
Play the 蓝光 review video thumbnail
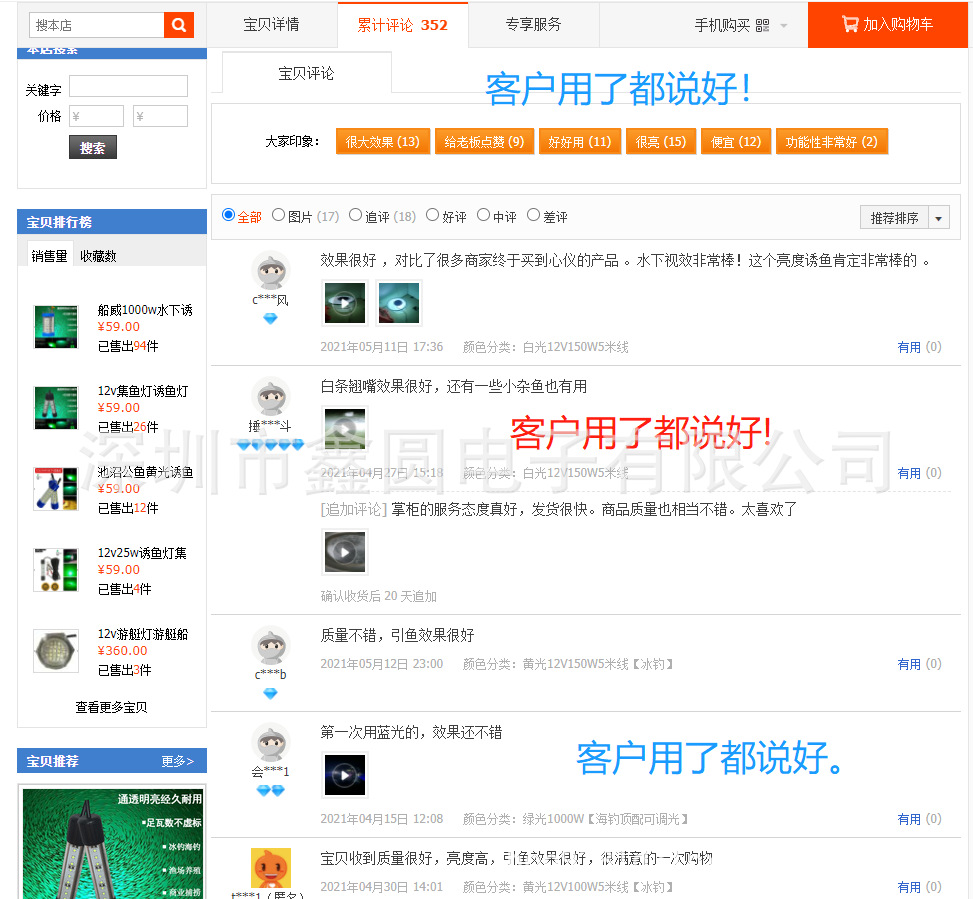tap(344, 774)
